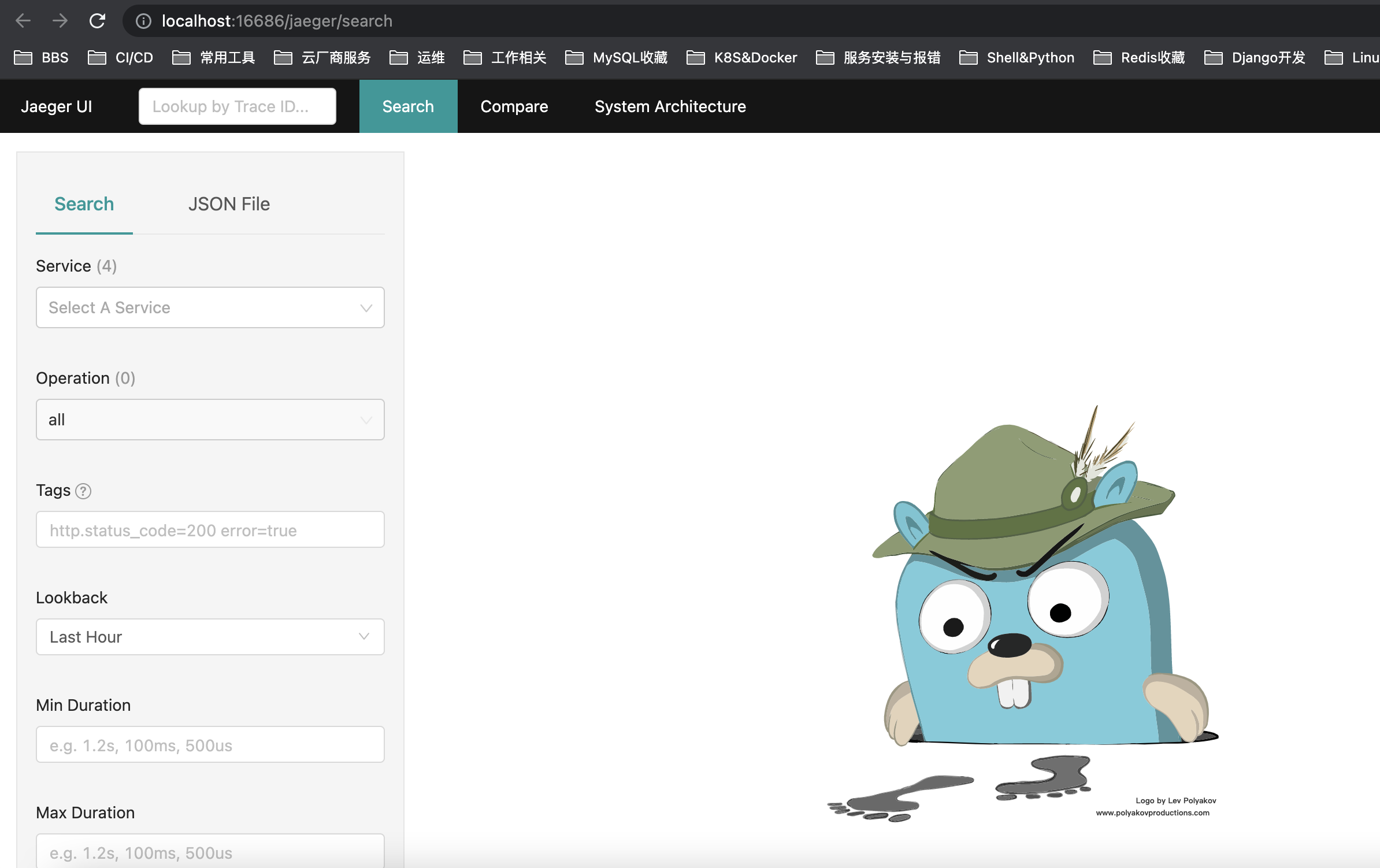This screenshot has width=1380, height=868.
Task: Click the site info icon in address bar
Action: click(x=143, y=21)
